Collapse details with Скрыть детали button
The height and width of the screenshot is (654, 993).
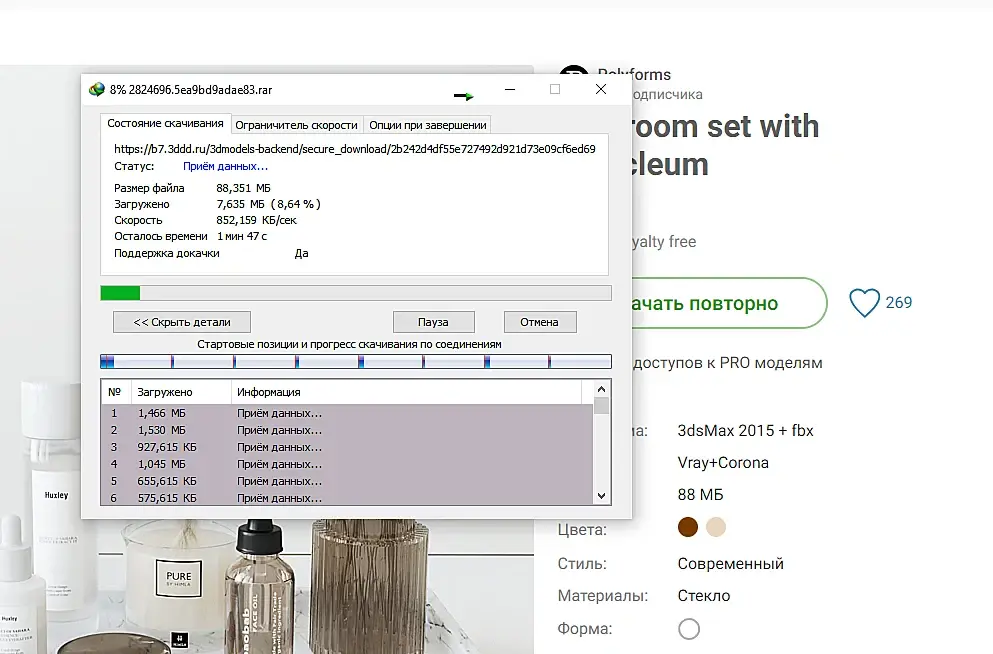[182, 322]
